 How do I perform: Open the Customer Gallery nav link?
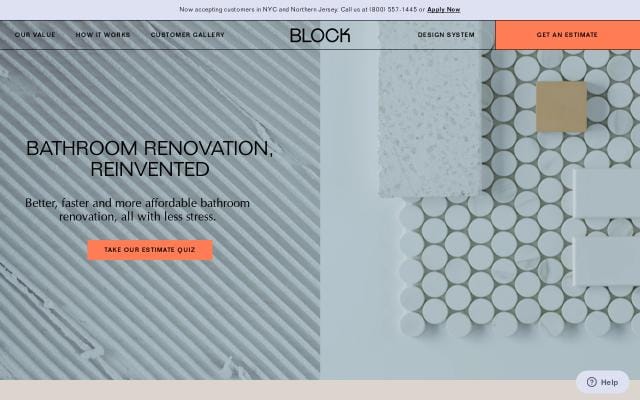[x=187, y=35]
